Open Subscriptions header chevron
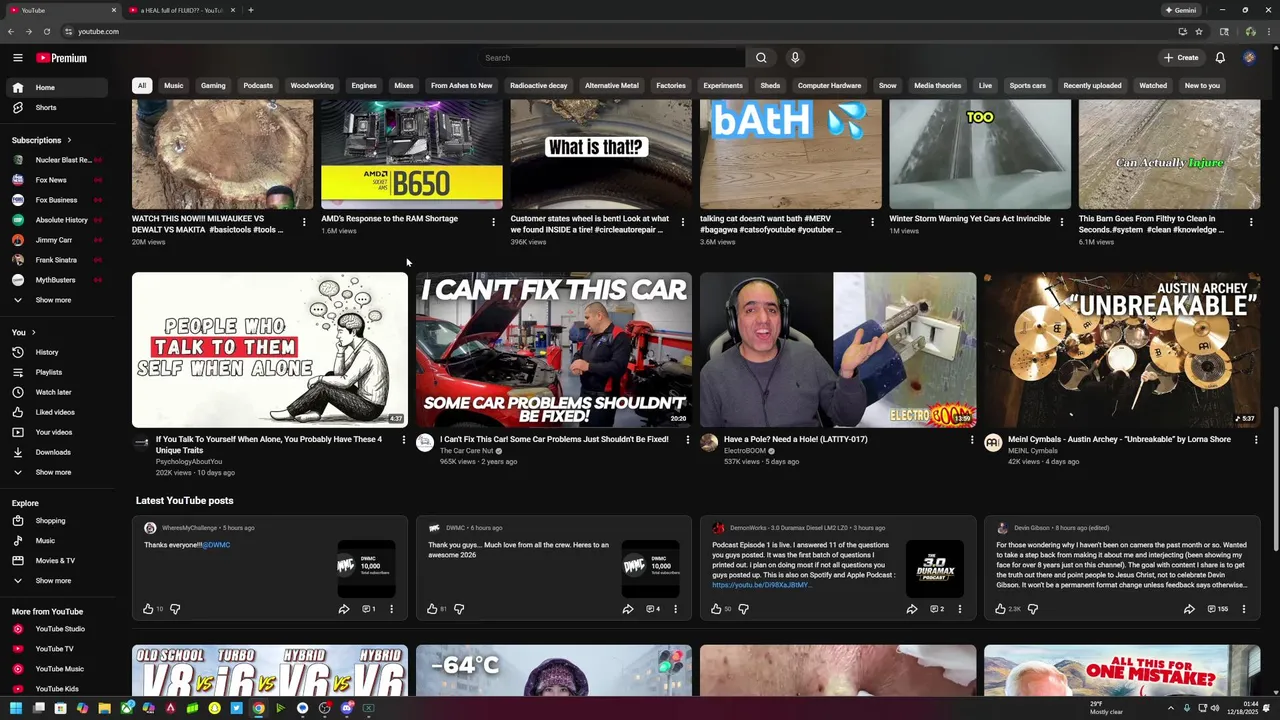The height and width of the screenshot is (720, 1280). [x=69, y=140]
